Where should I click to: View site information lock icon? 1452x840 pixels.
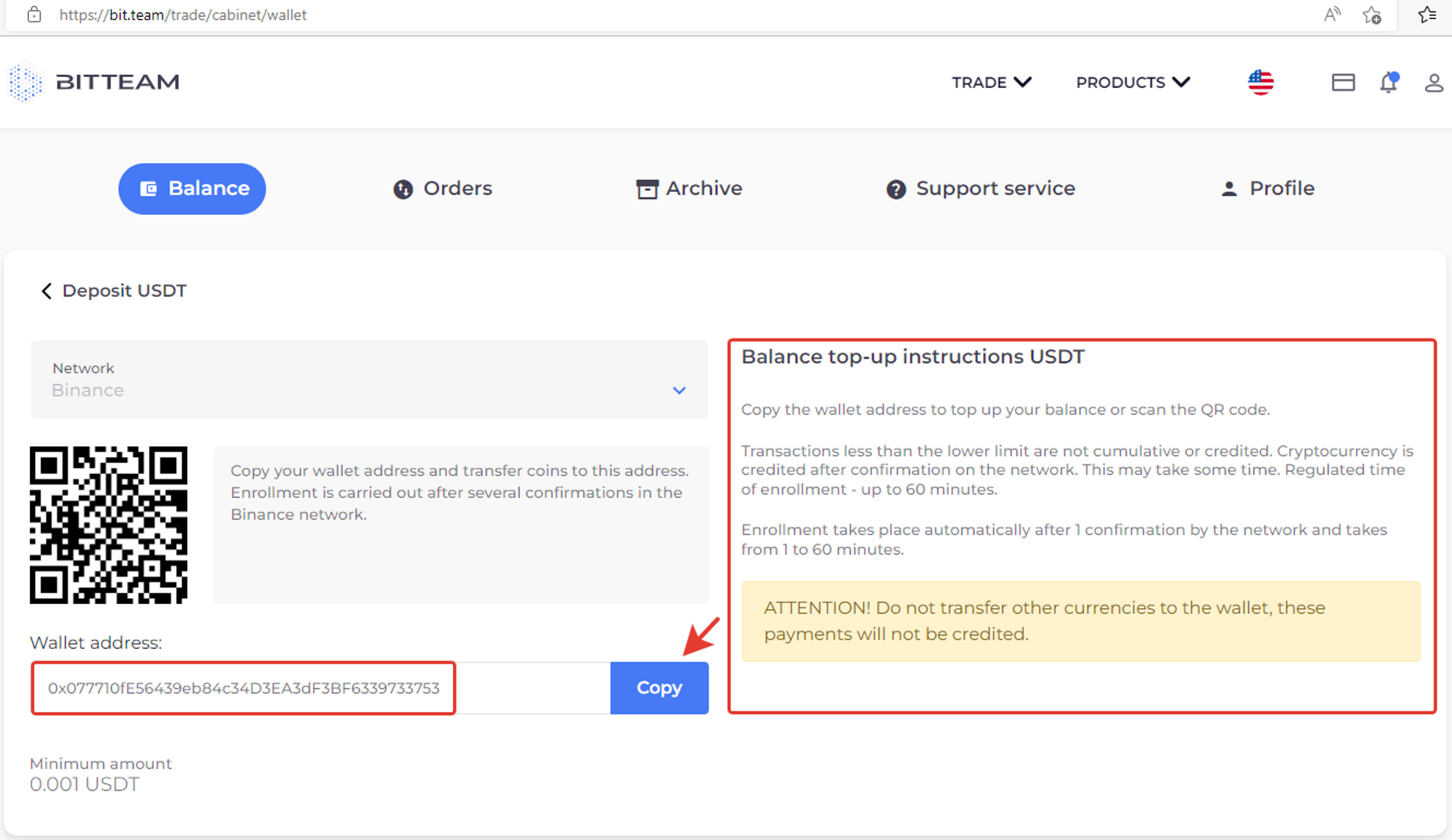pos(34,15)
